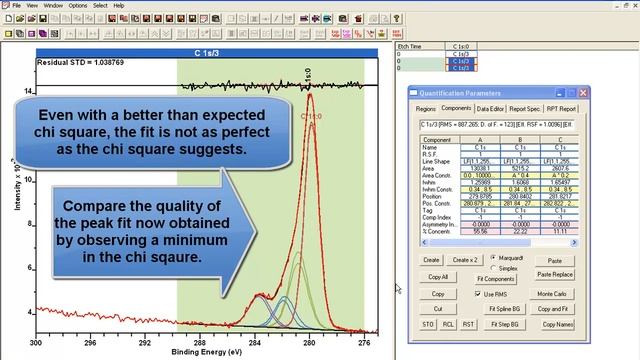Select the column A header in components table
The height and width of the screenshot is (360, 640).
coord(480,140)
